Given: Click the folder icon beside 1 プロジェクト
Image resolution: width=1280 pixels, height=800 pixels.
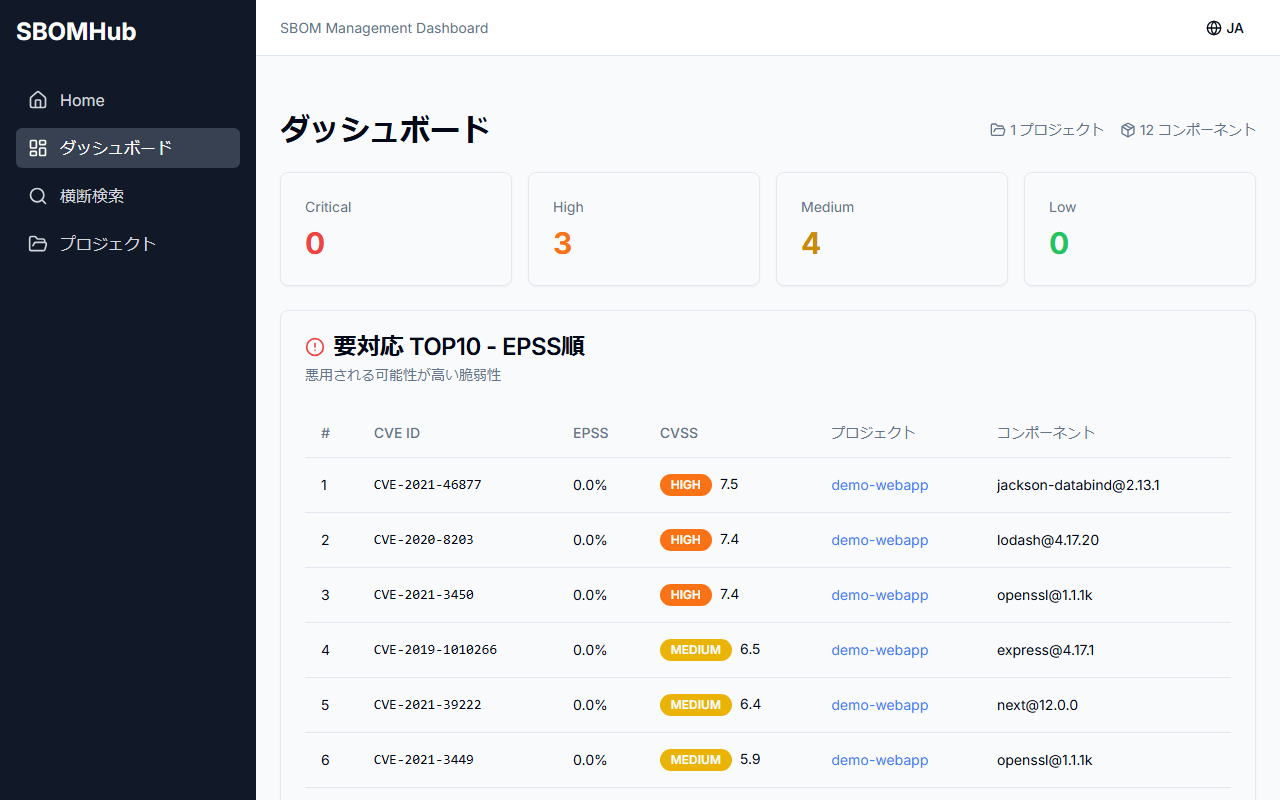Looking at the screenshot, I should click(997, 130).
